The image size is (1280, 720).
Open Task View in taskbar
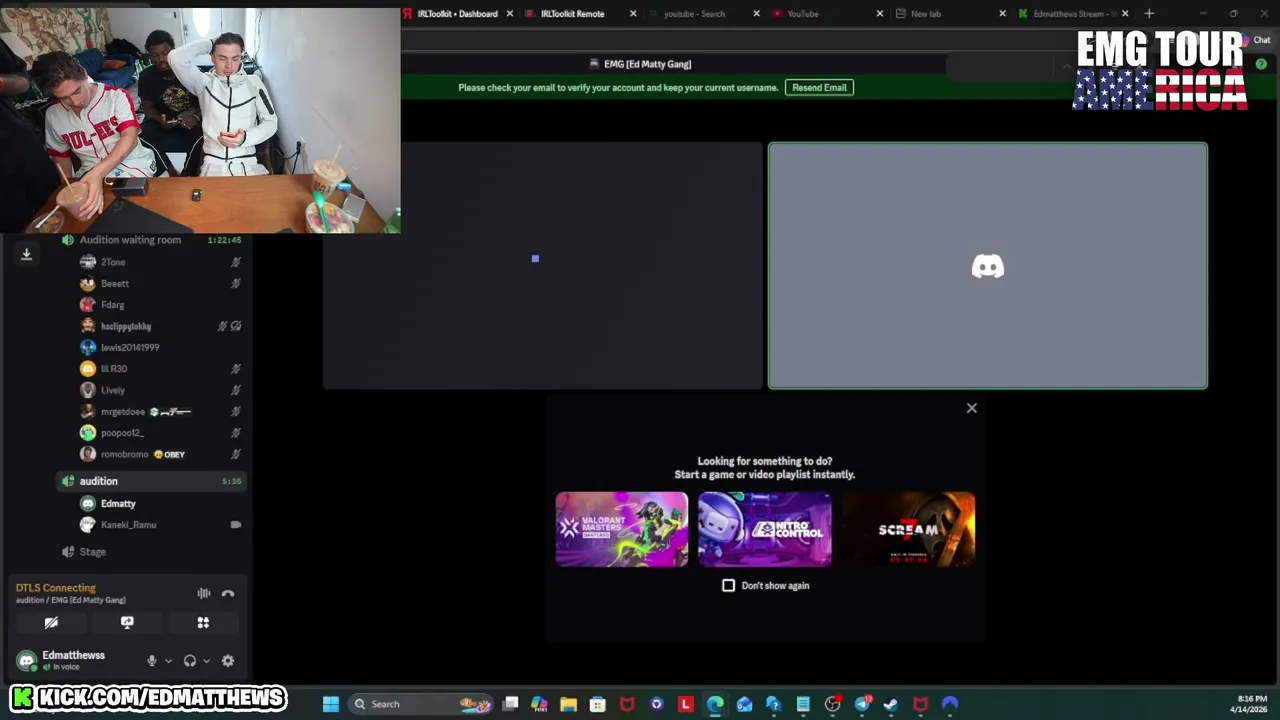[x=511, y=704]
